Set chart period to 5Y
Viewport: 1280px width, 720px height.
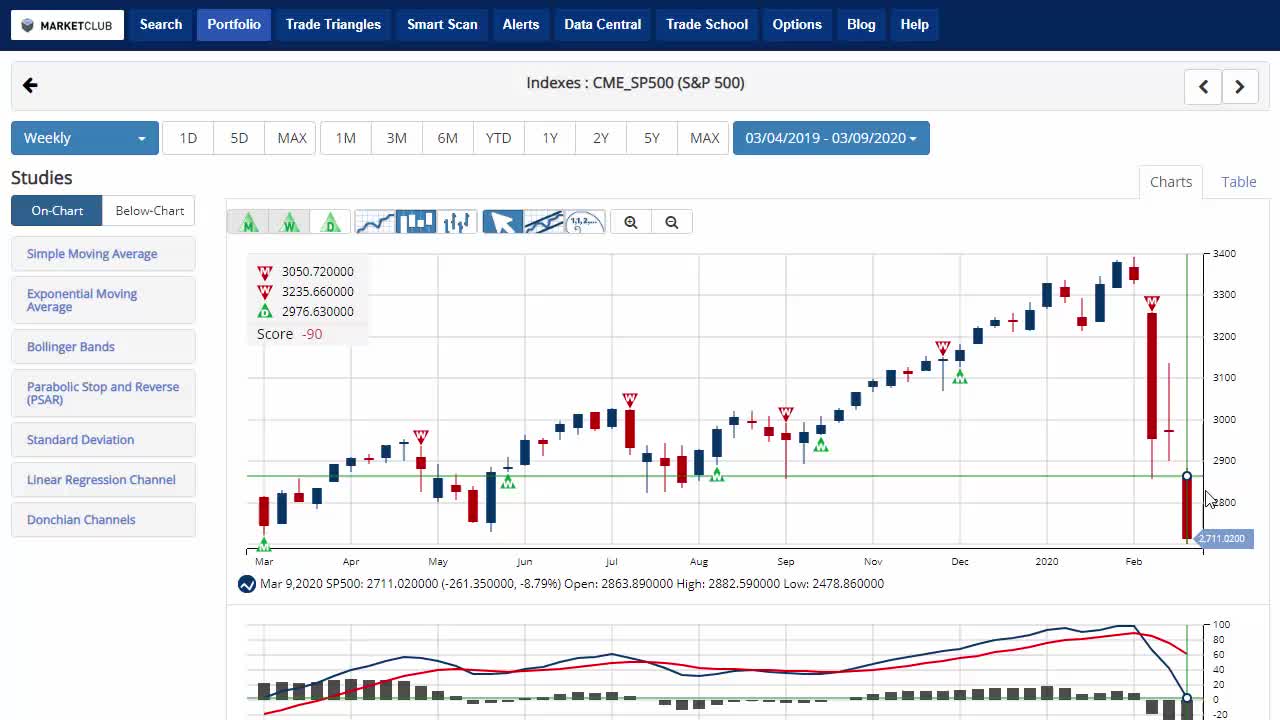652,138
